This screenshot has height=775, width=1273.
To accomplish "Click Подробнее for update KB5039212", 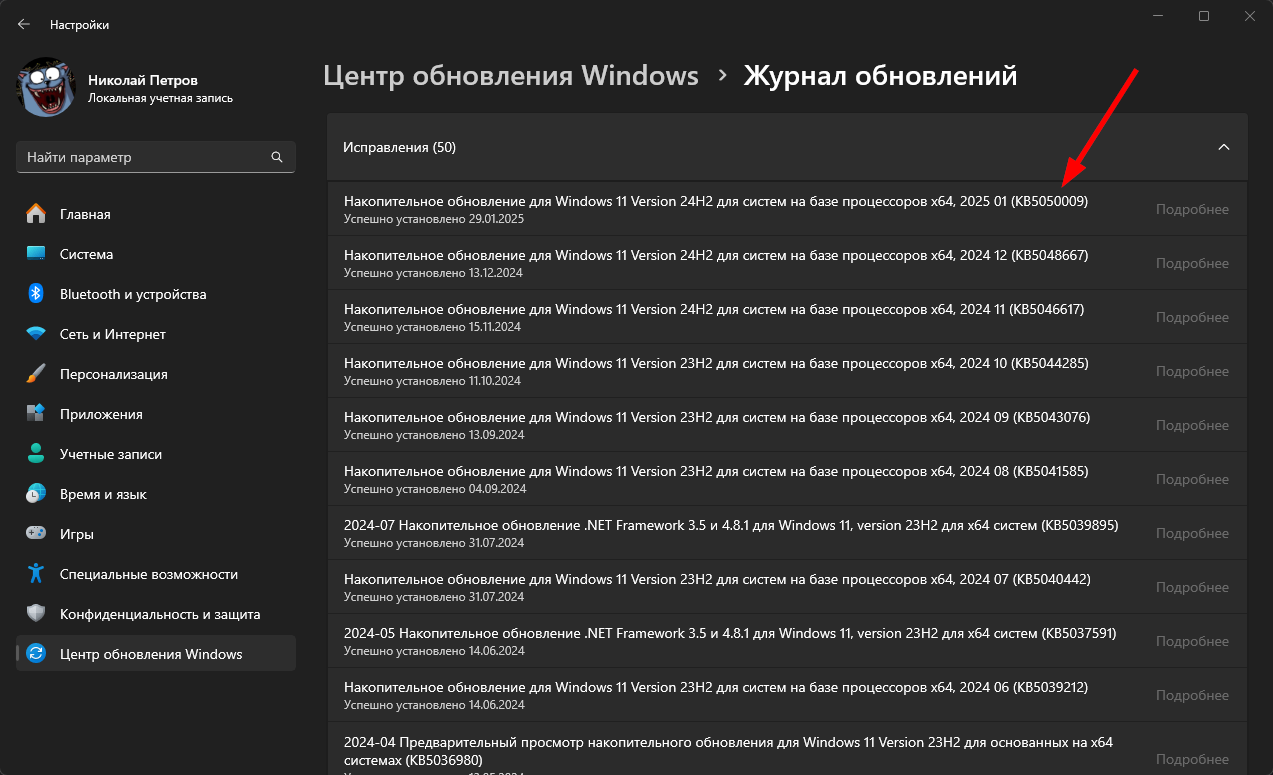I will (1192, 695).
